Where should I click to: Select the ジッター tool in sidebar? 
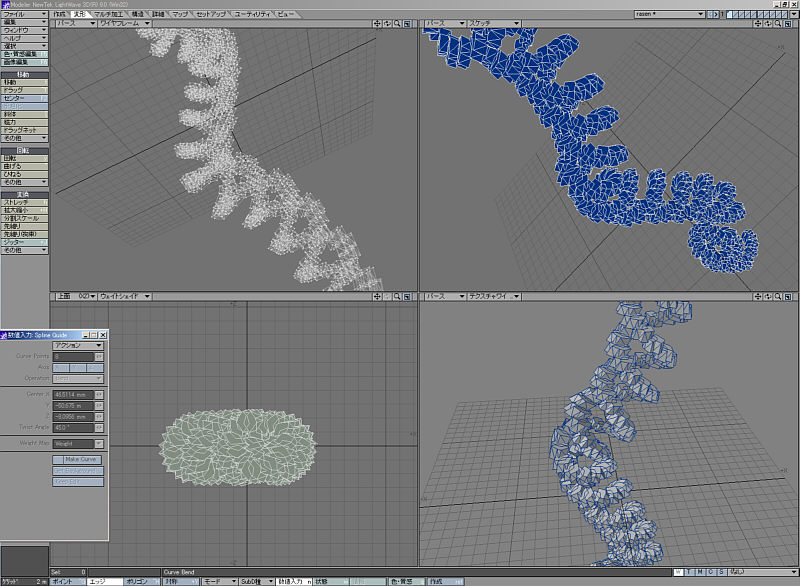click(24, 242)
